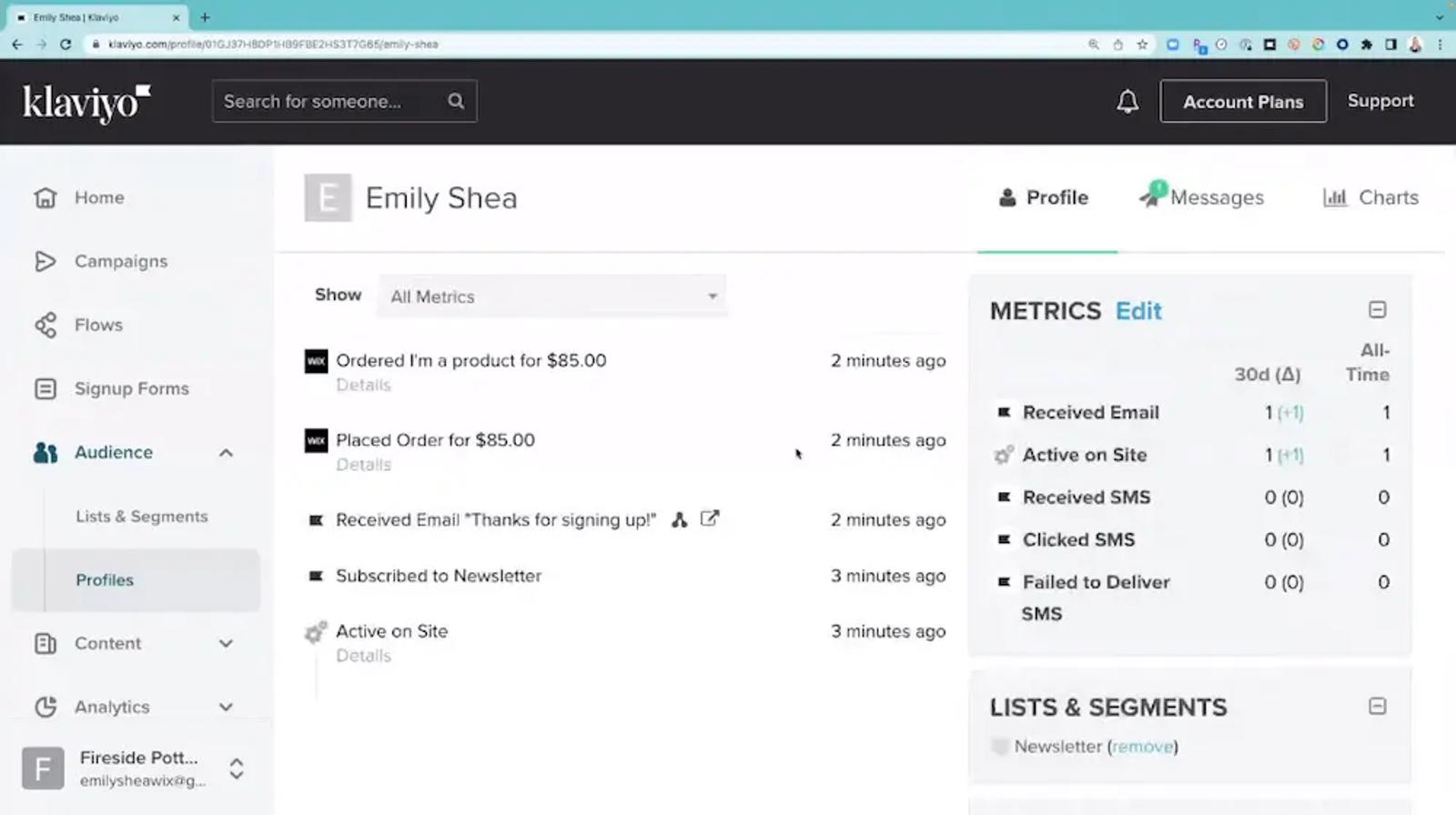Collapse the Audience menu chevron
Viewport: 1456px width, 815px height.
coord(226,452)
